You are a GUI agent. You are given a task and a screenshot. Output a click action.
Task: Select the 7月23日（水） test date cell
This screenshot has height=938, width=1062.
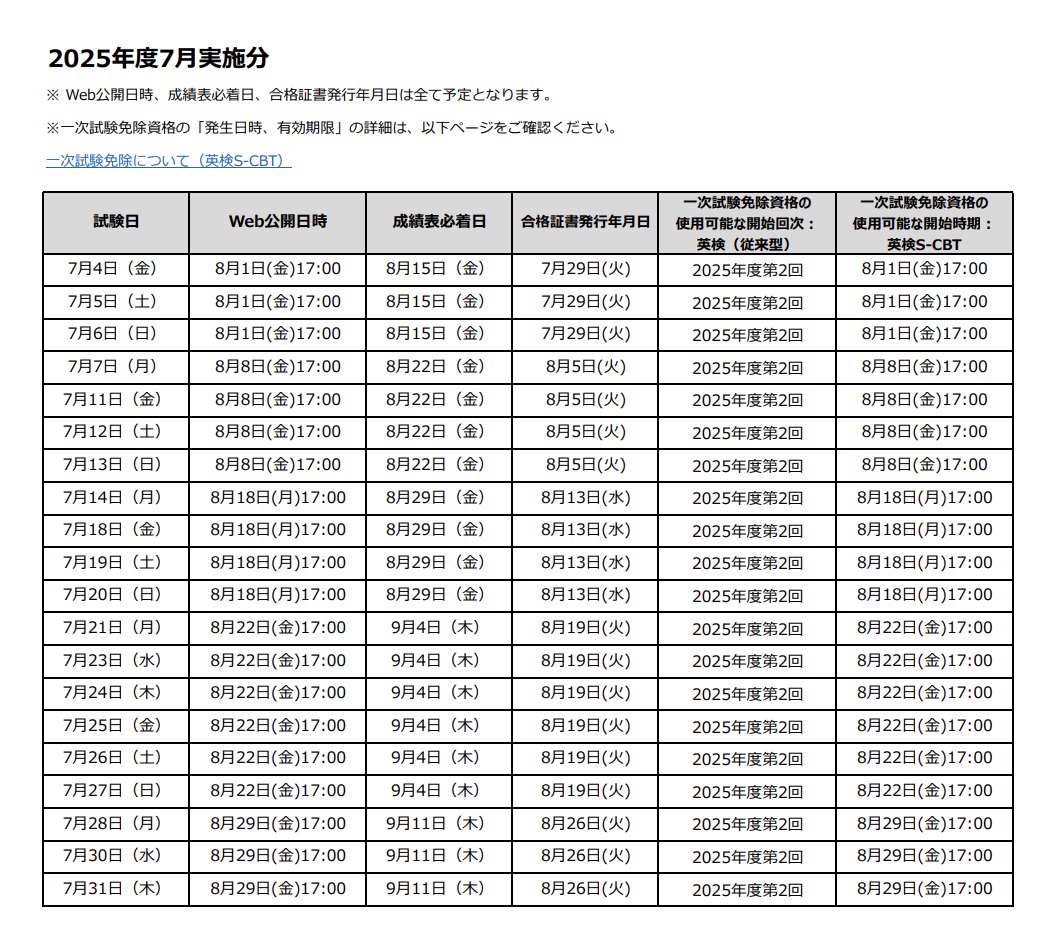[x=116, y=660]
